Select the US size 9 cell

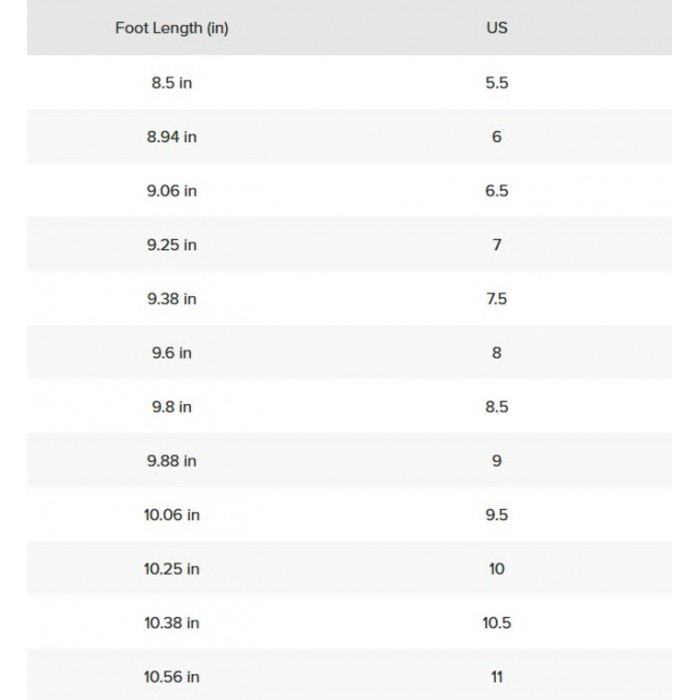[496, 461]
